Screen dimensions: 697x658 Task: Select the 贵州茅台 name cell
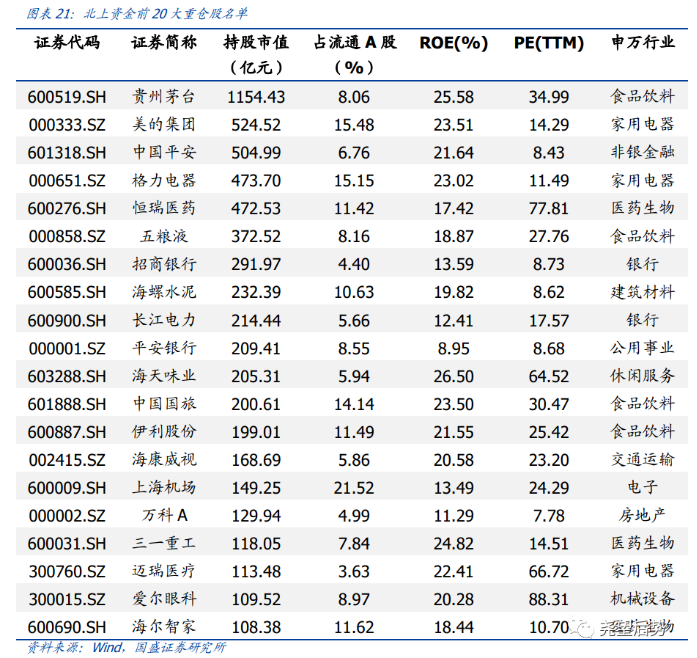click(x=164, y=97)
